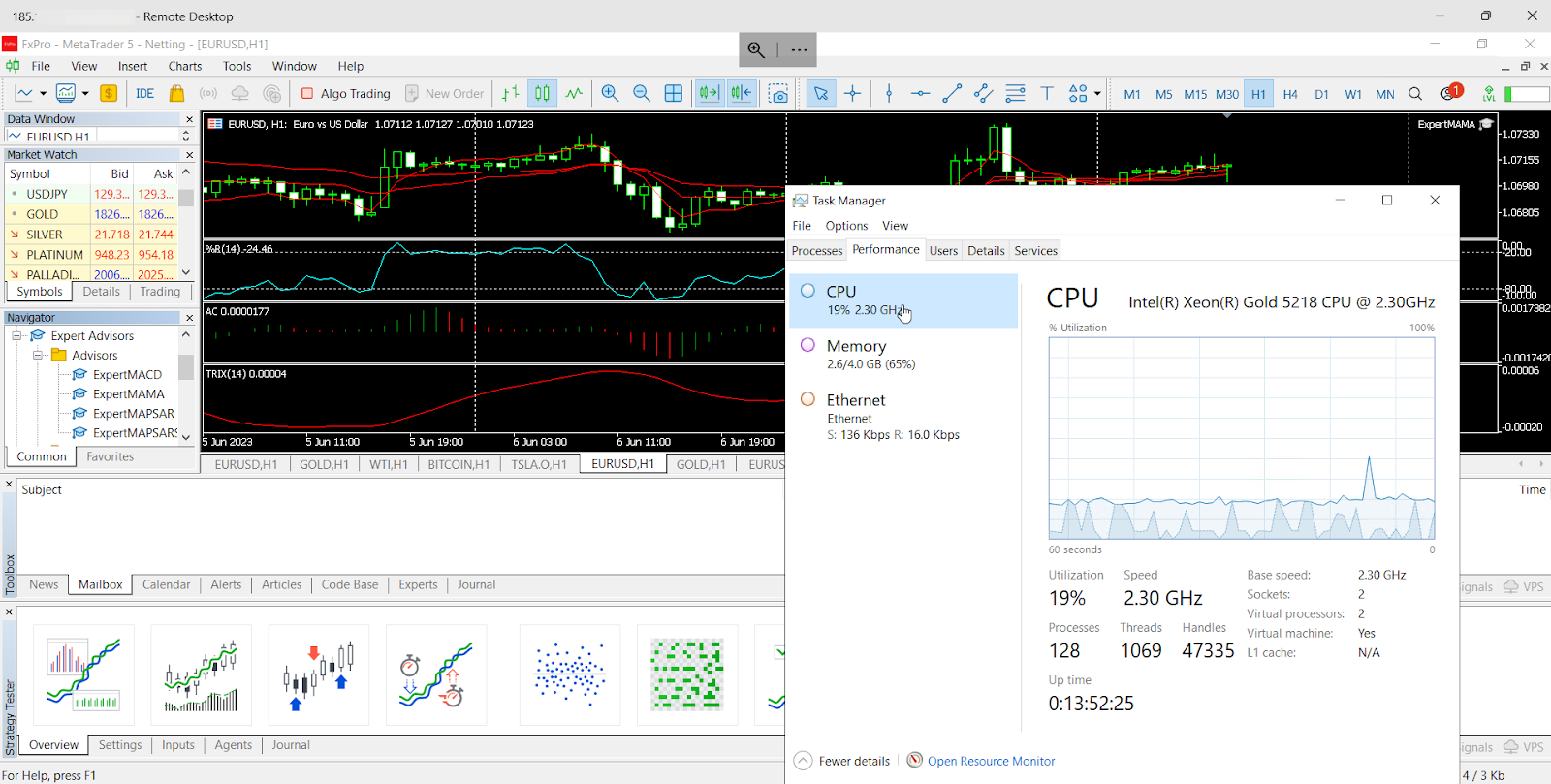Open account notifications with red badge
This screenshot has width=1551, height=784.
[1450, 93]
